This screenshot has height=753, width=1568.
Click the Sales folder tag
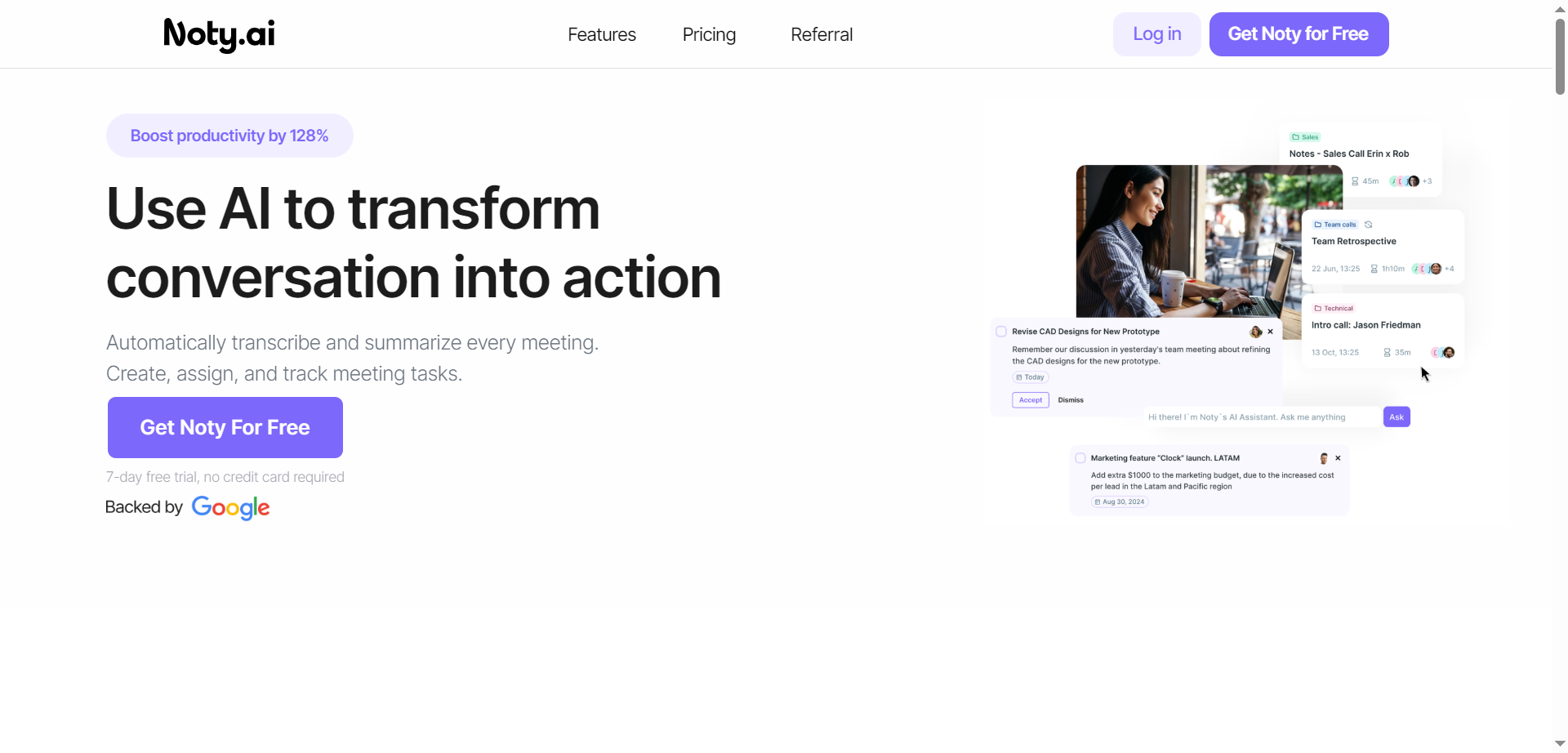tap(1305, 137)
